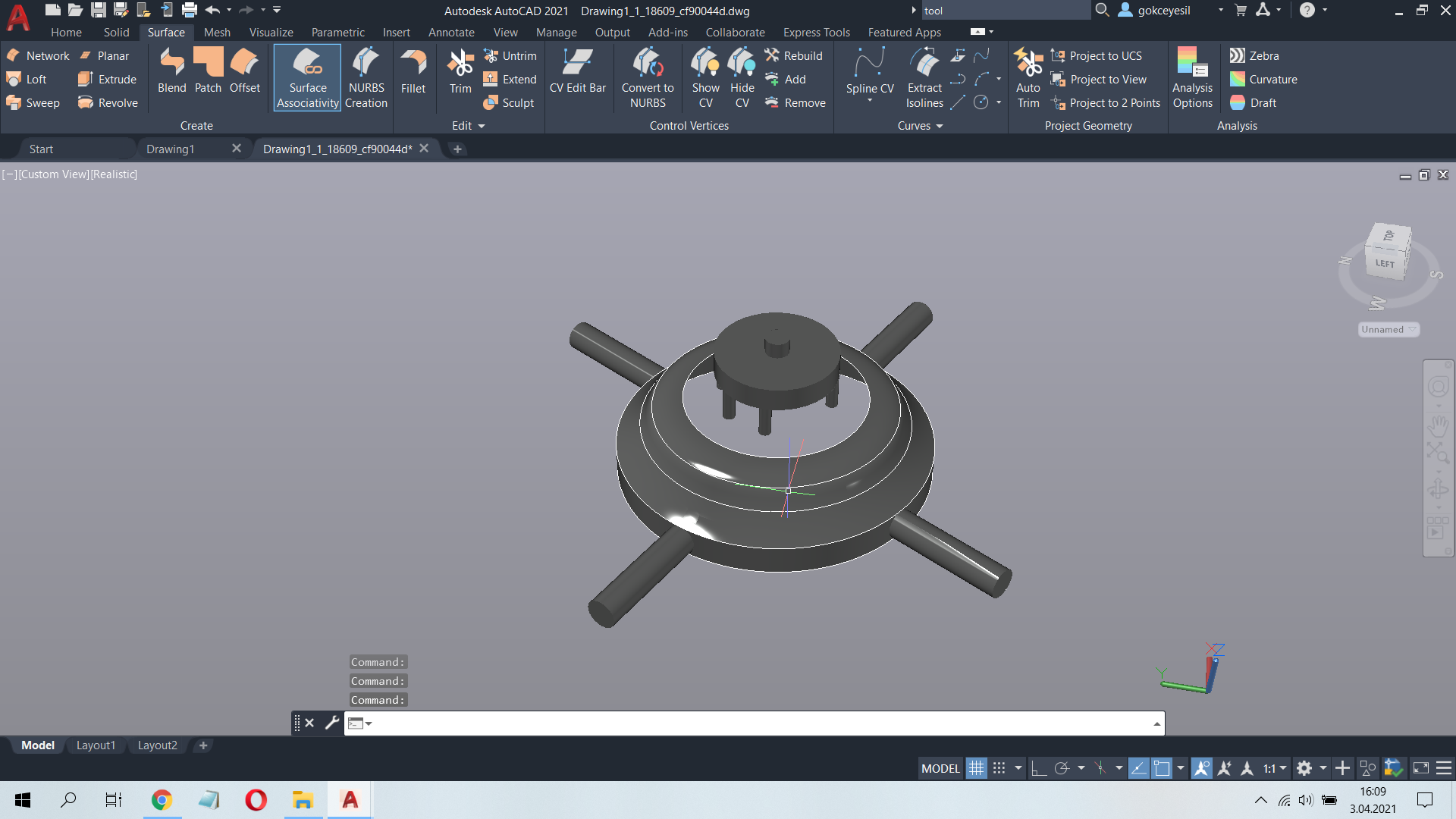Click the LEFT face of ViewCube
Image resolution: width=1456 pixels, height=819 pixels.
click(x=1385, y=263)
